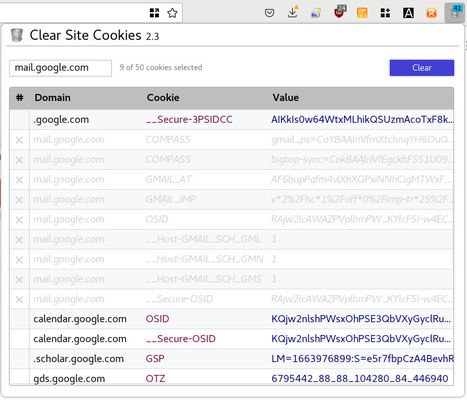Viewport: 467px width, 400px height.
Task: Click the GMAIL_IMP cookie name
Action: tap(171, 200)
